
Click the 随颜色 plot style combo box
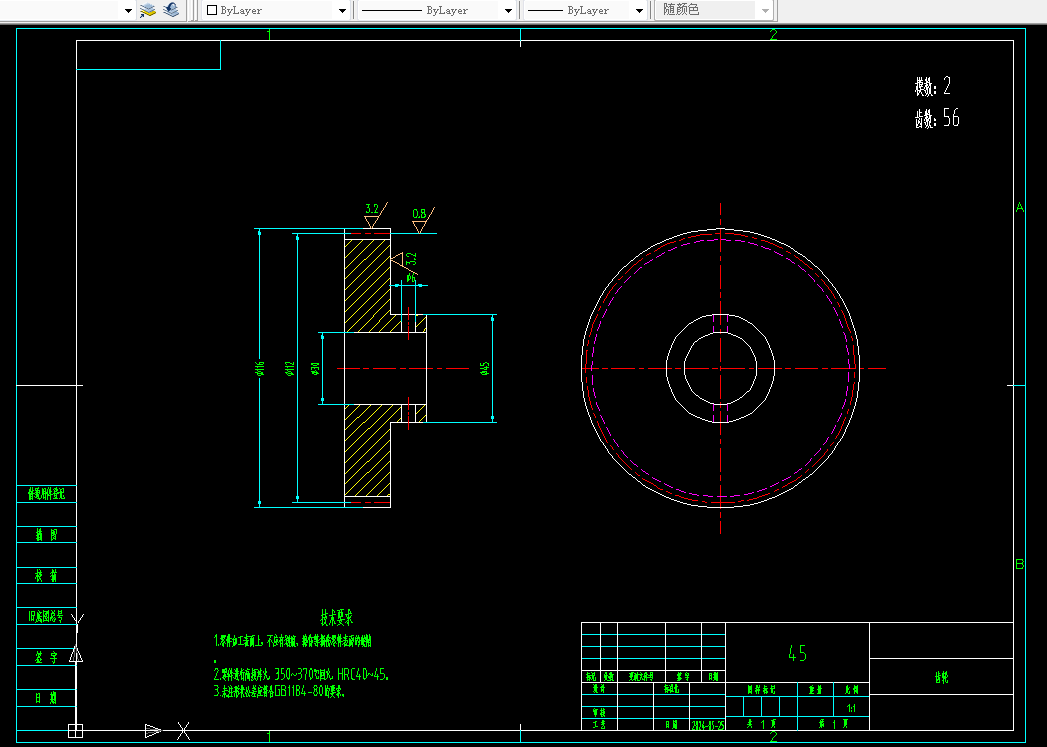click(x=714, y=10)
